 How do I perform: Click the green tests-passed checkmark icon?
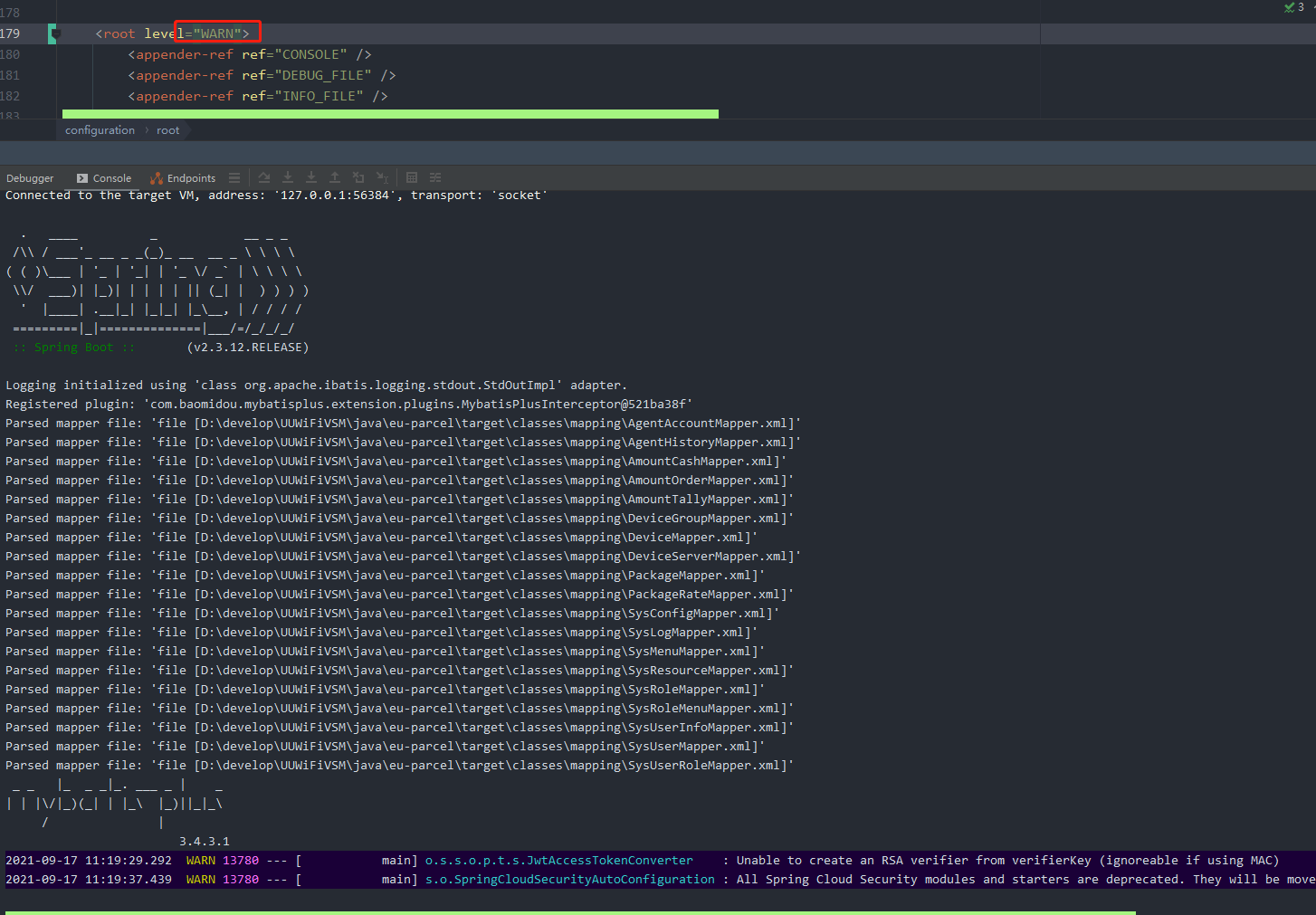(1288, 7)
